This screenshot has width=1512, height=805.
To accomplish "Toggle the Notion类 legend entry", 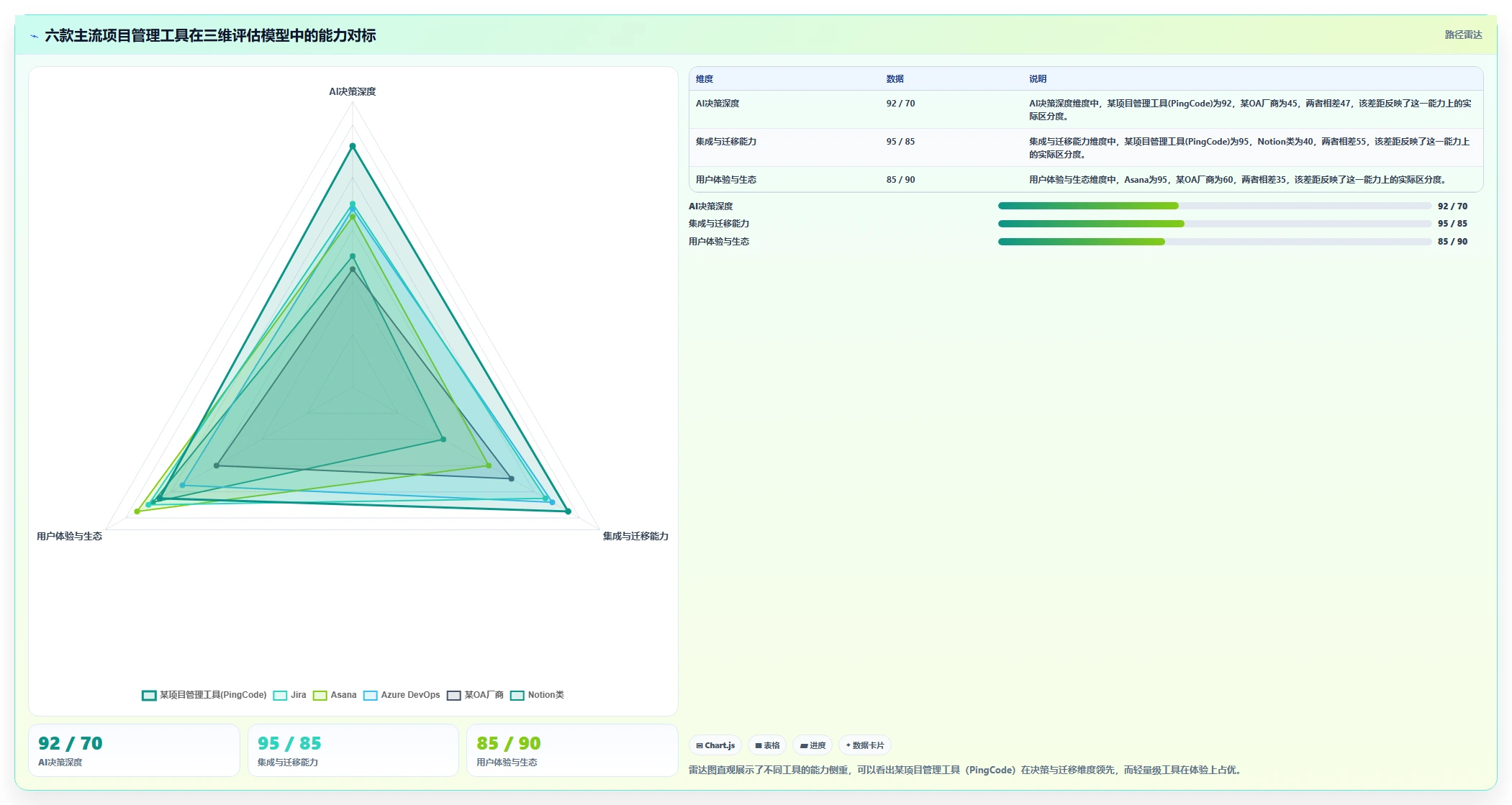I will [x=537, y=695].
